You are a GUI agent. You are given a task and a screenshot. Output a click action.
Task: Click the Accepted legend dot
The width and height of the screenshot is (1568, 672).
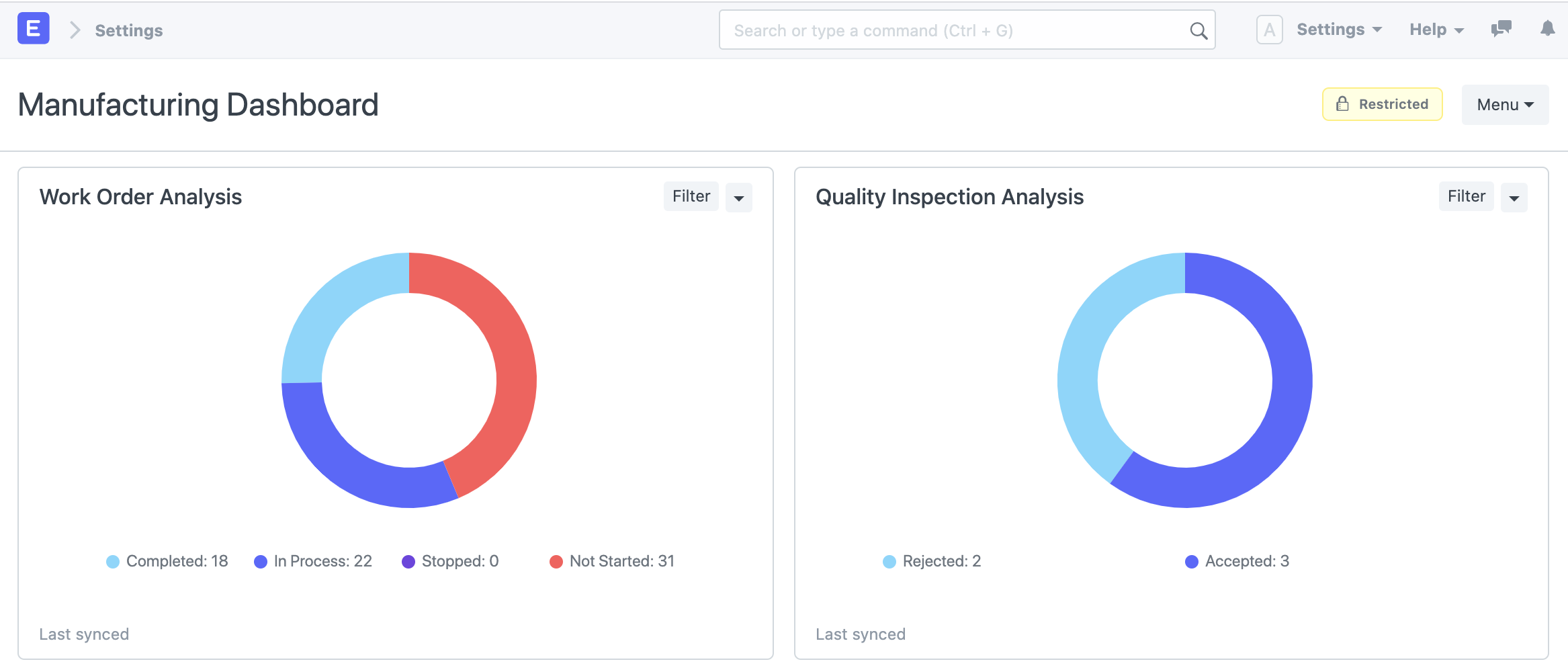click(1192, 562)
